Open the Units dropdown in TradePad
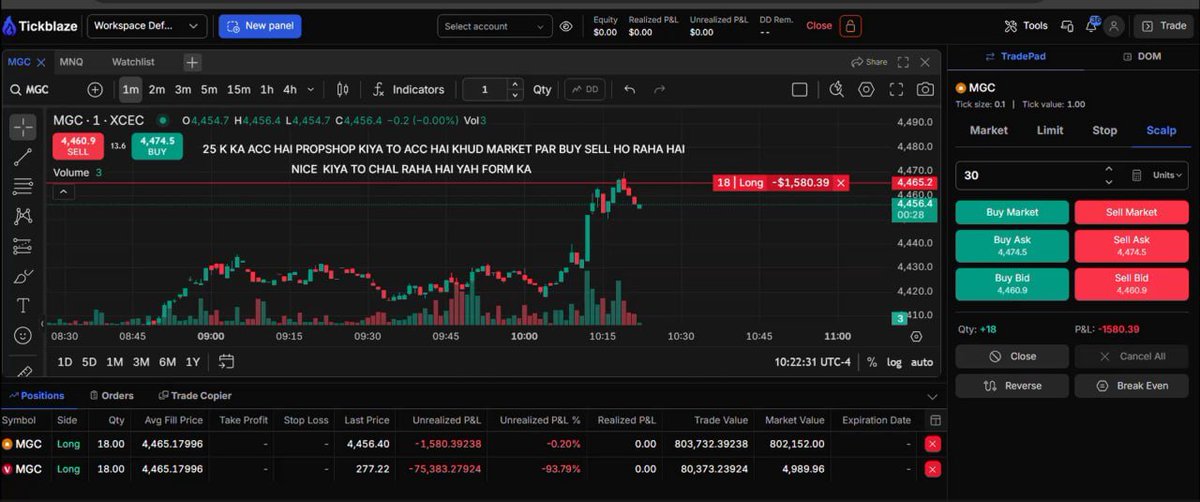Screen dimensions: 1200x502 [x=1168, y=175]
